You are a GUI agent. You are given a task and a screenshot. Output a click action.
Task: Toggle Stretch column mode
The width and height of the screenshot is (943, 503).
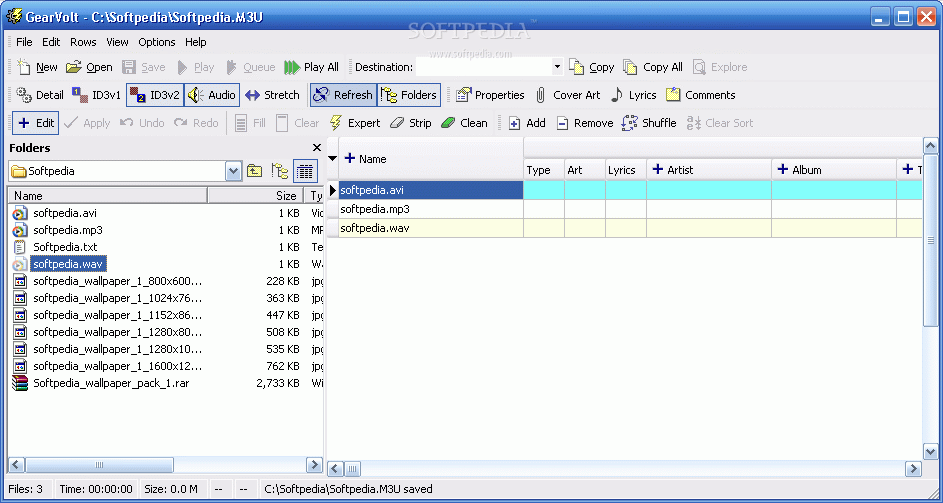click(272, 95)
